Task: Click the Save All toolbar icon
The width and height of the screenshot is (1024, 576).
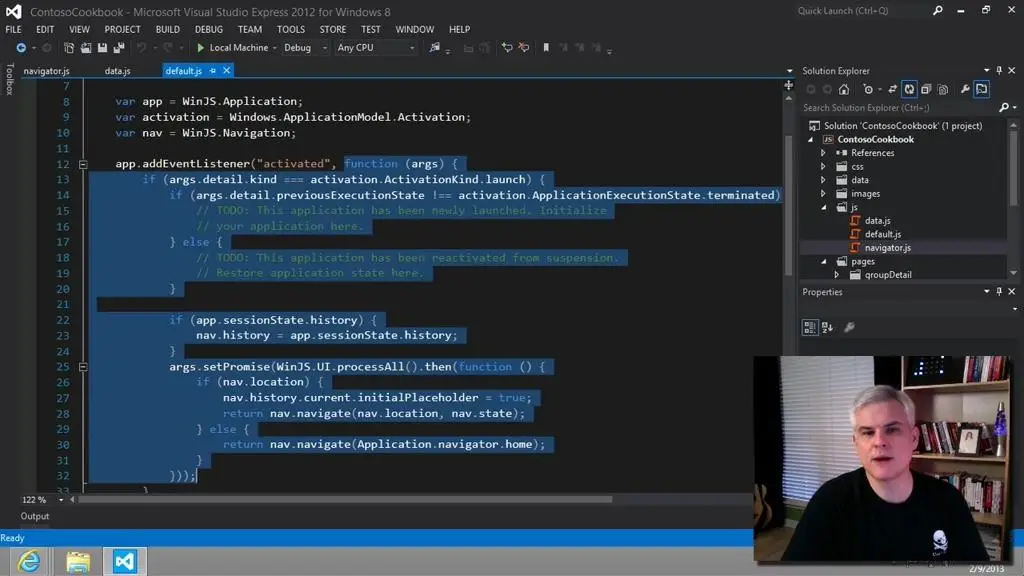Action: (x=119, y=48)
